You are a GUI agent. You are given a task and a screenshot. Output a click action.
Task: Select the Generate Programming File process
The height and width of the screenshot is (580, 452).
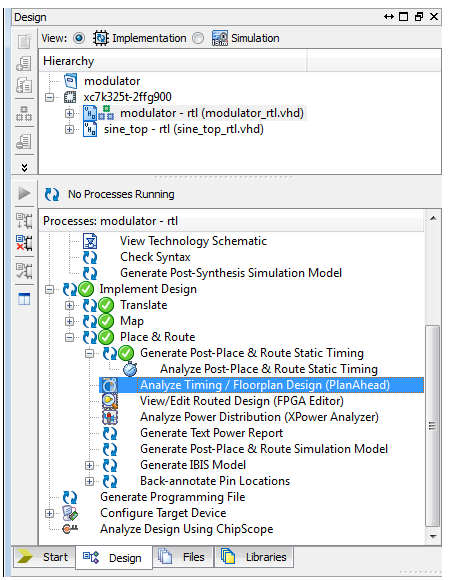click(172, 497)
